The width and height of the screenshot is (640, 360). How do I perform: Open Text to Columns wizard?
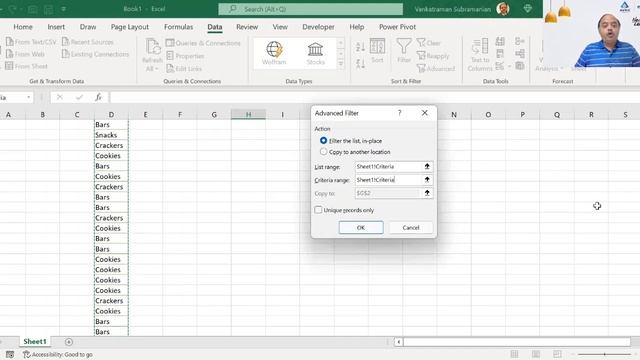pyautogui.click(x=480, y=54)
